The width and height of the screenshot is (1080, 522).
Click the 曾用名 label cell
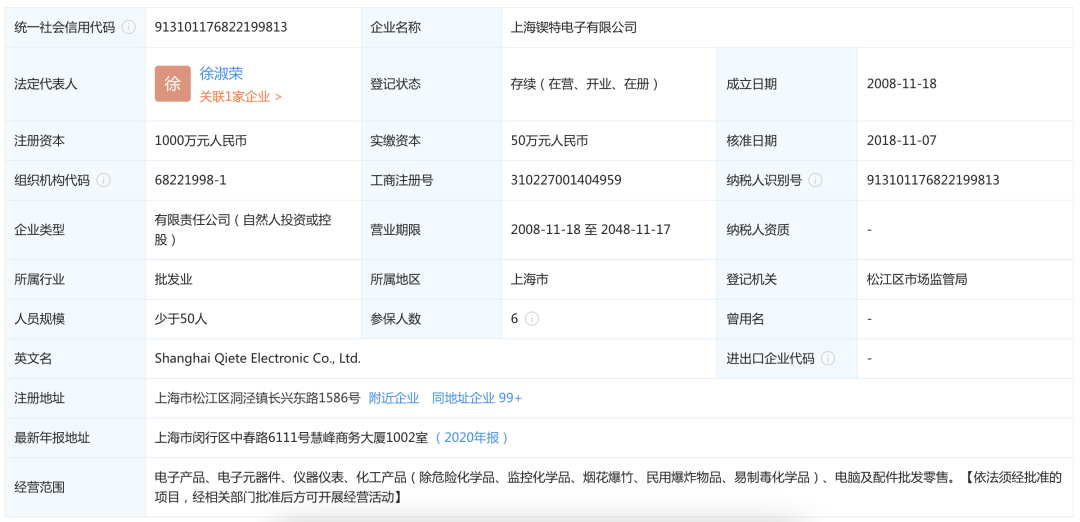787,319
